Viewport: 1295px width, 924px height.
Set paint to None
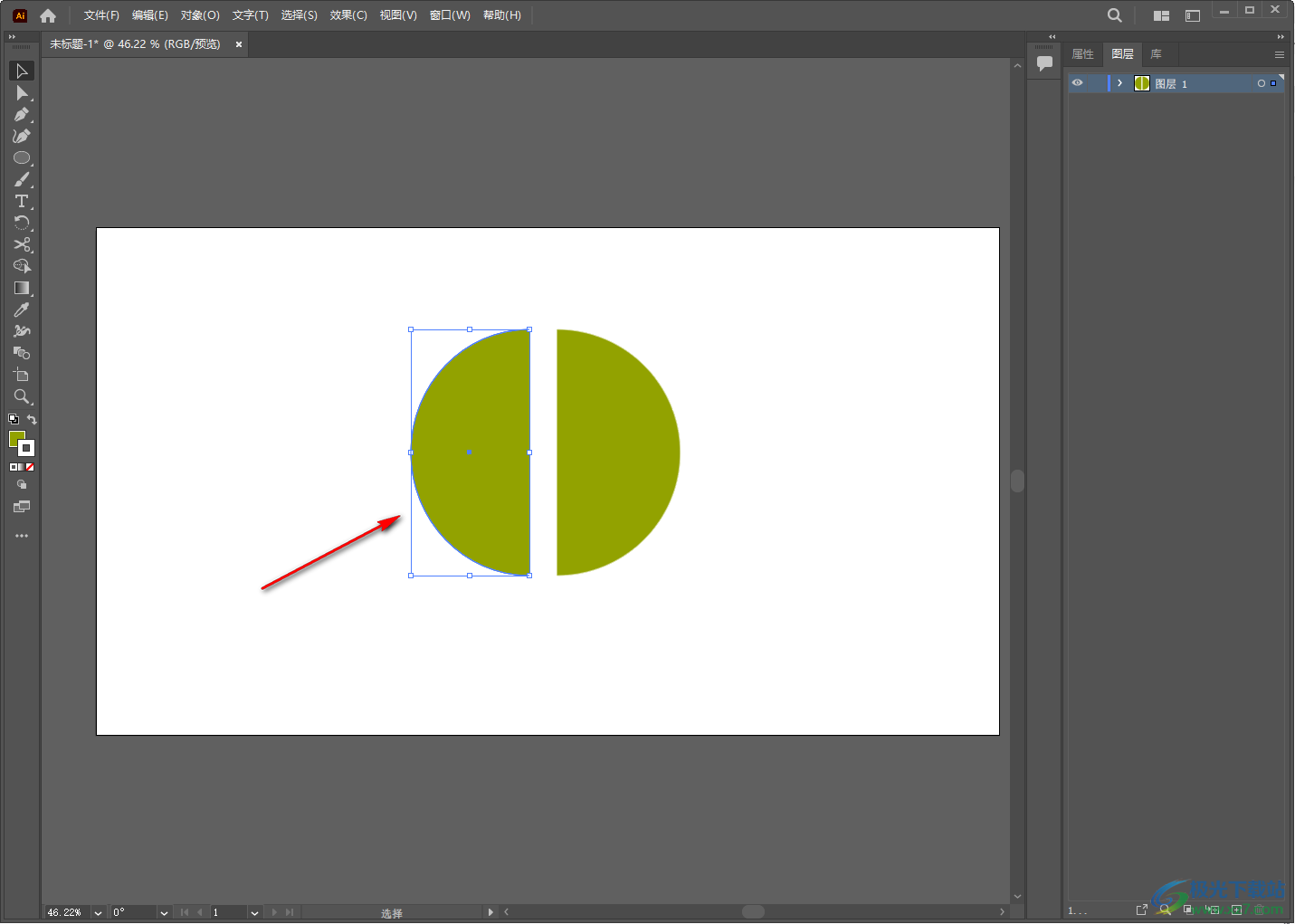(30, 467)
